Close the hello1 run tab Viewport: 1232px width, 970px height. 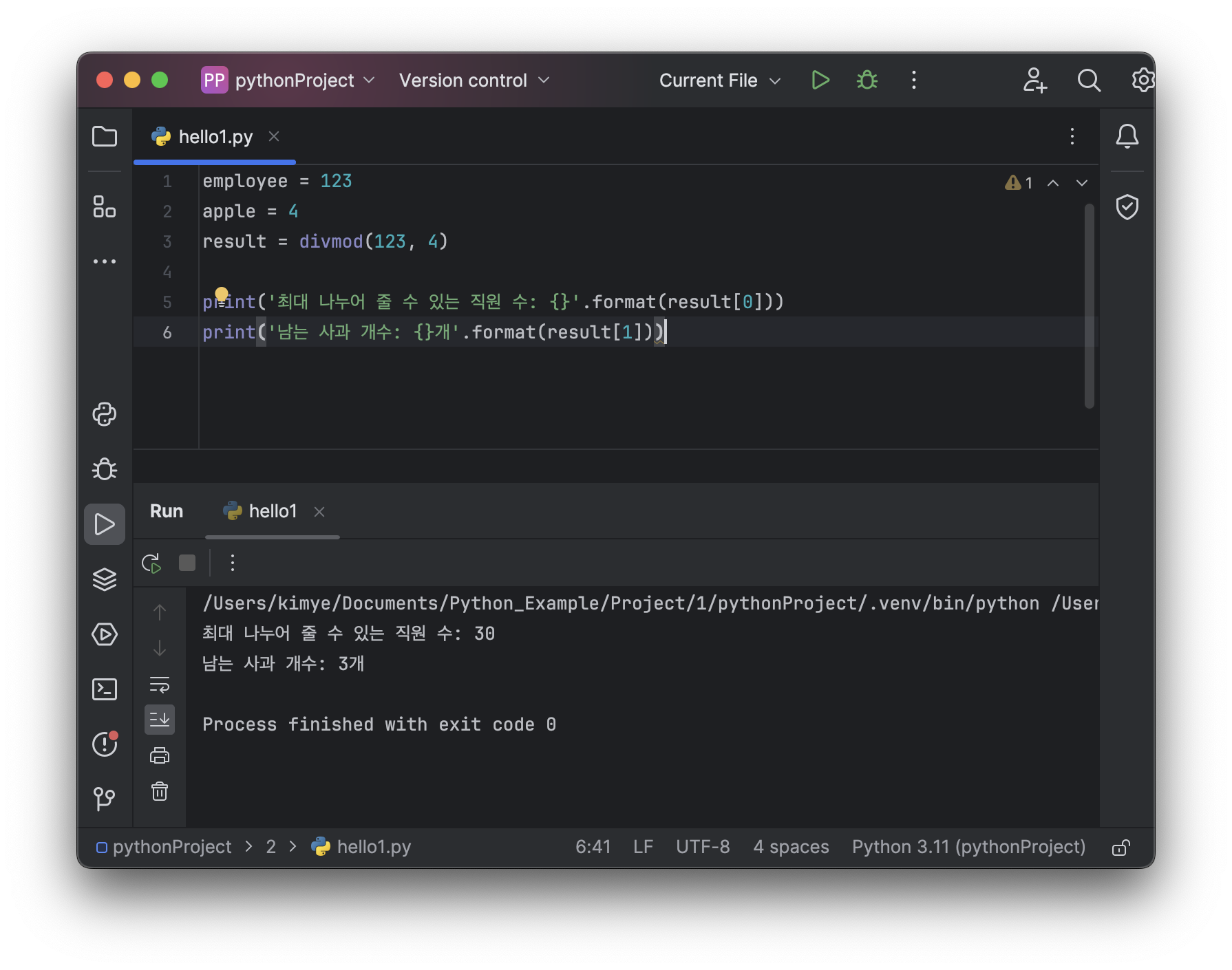click(319, 512)
